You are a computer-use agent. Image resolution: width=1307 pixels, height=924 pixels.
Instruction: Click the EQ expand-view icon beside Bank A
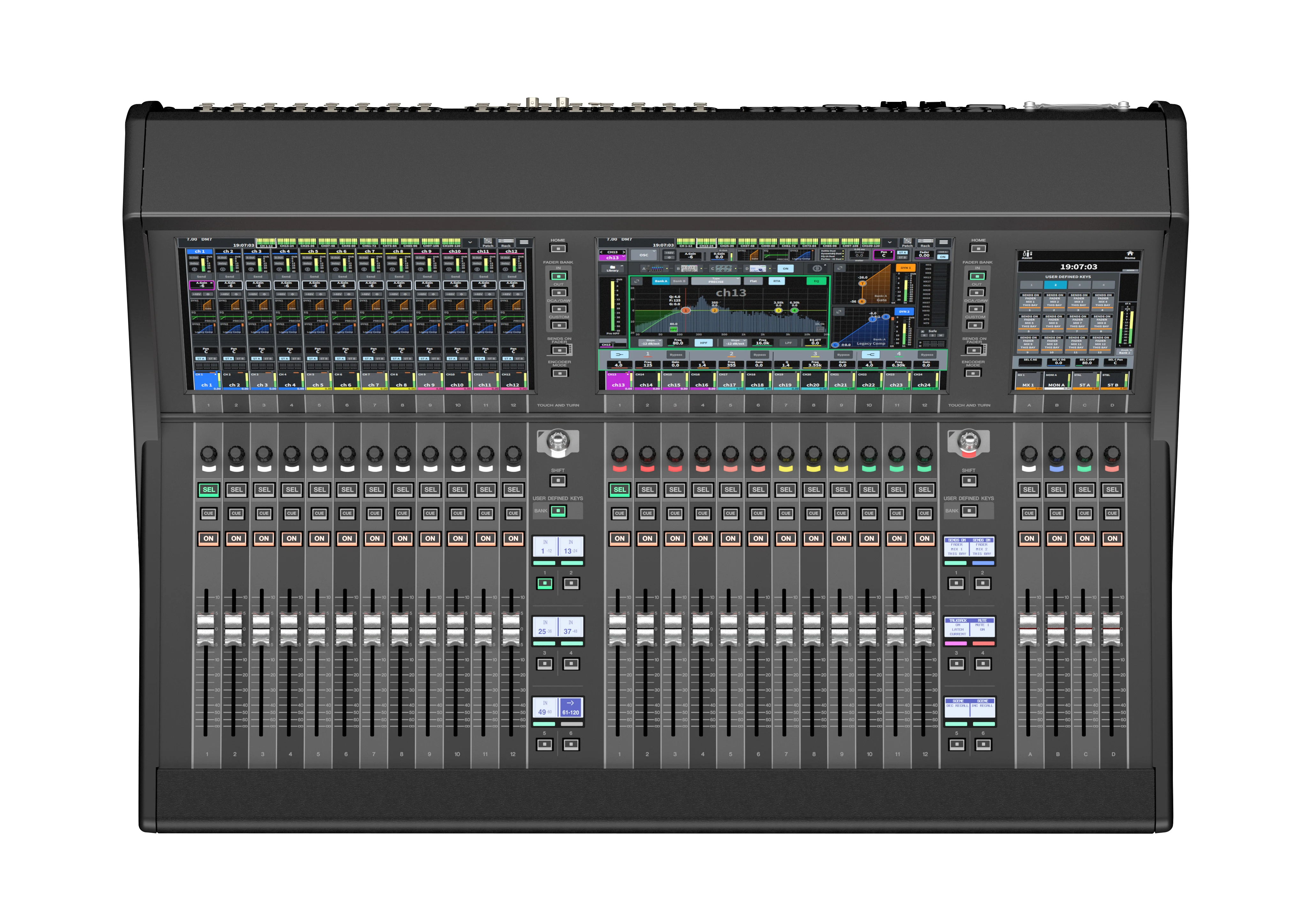(x=637, y=281)
